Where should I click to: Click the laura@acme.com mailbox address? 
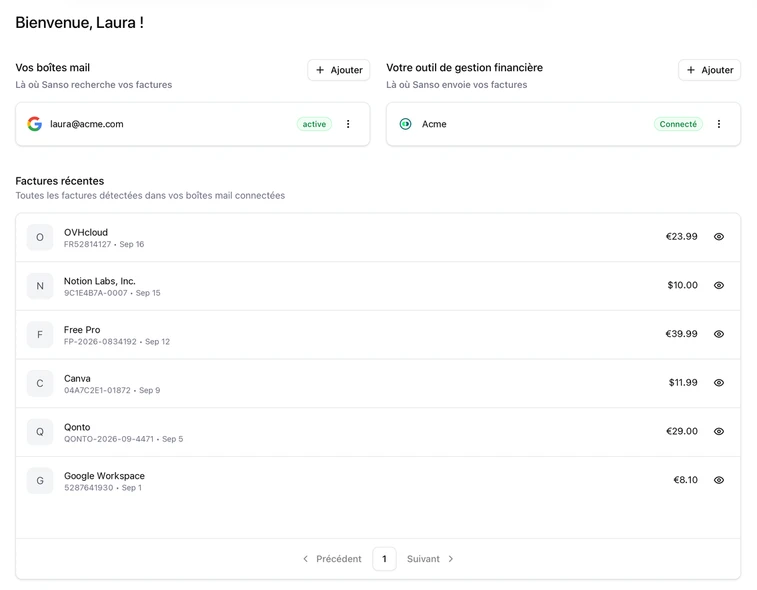[x=87, y=124]
